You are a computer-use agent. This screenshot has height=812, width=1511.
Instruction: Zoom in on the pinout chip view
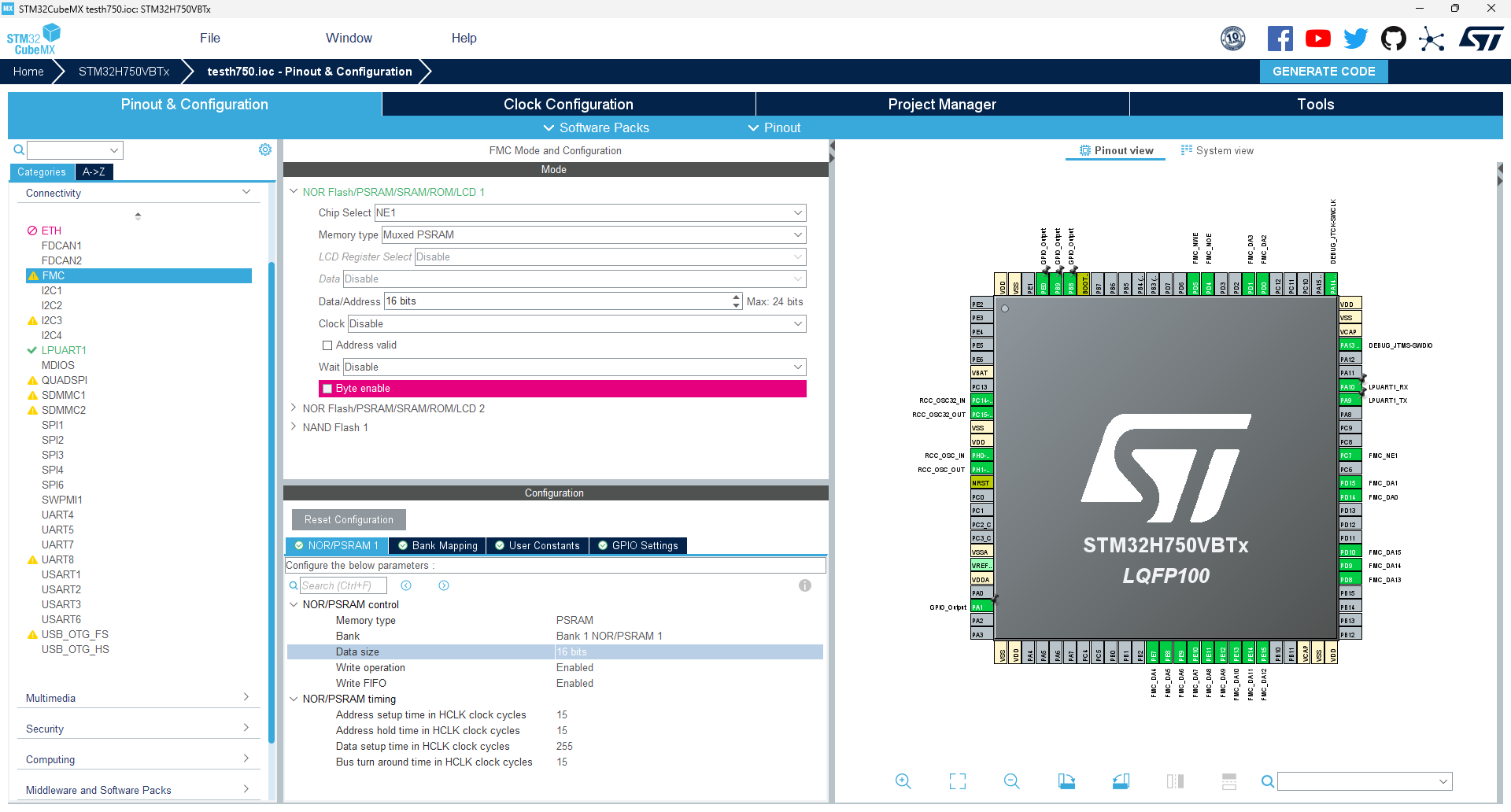(x=903, y=781)
